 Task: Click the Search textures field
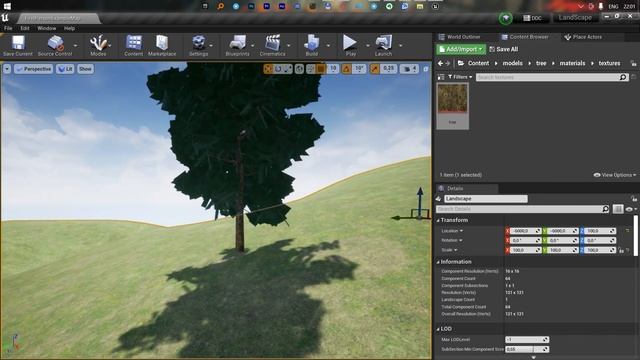click(551, 77)
